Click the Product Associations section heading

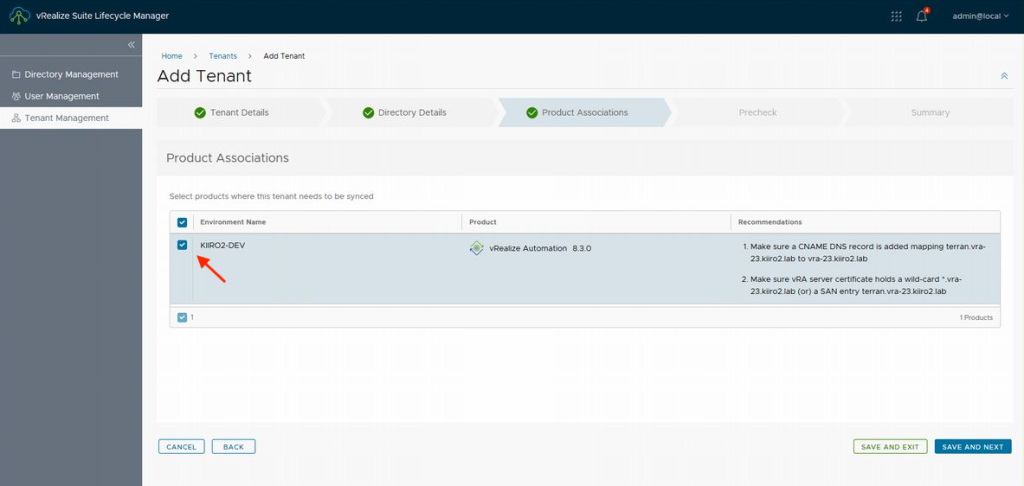(x=227, y=158)
